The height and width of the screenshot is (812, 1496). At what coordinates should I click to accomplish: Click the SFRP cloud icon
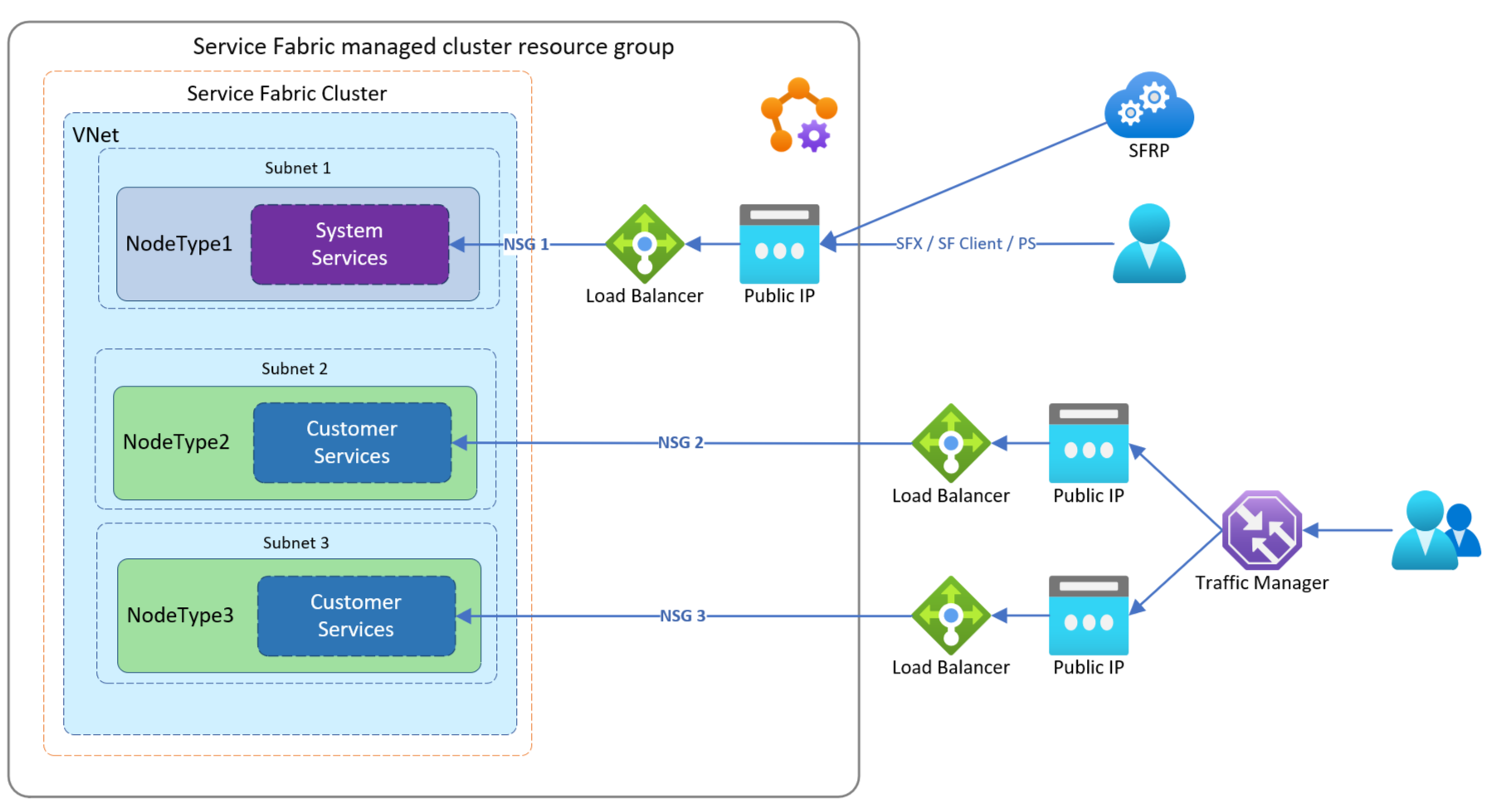pos(1149,106)
